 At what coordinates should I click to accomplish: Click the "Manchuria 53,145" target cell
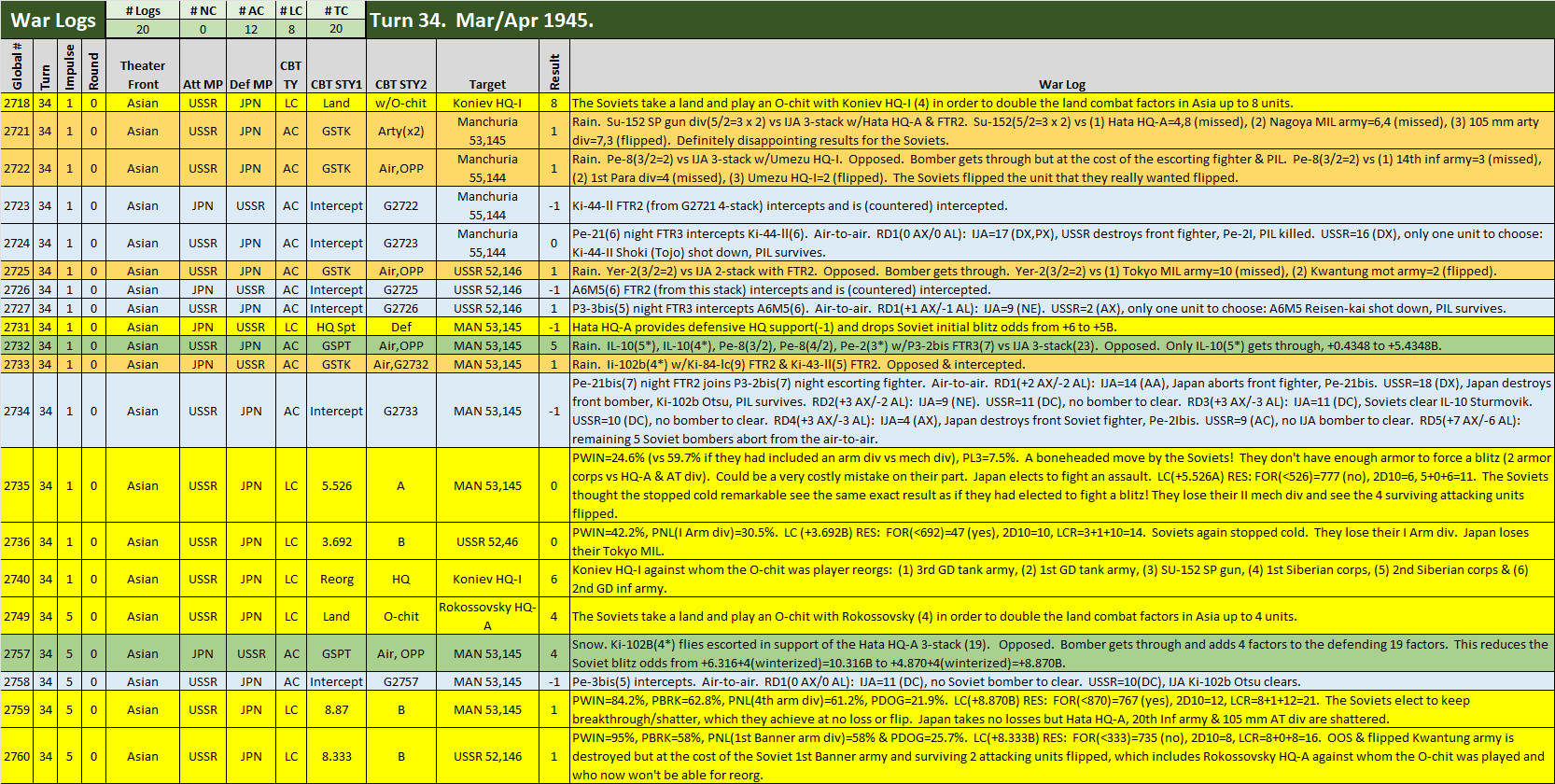pyautogui.click(x=488, y=131)
